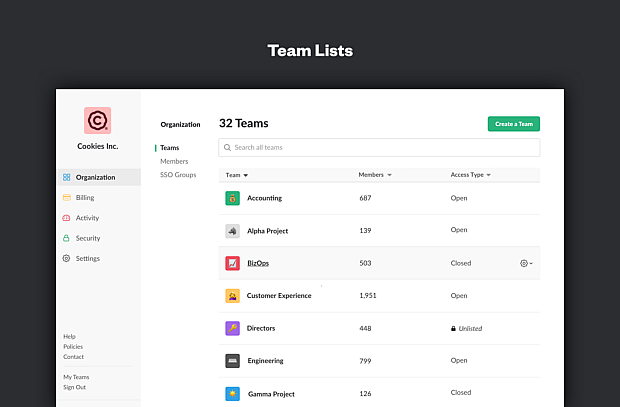Click the Alpha Project team name
The height and width of the screenshot is (407, 620).
[x=268, y=231]
